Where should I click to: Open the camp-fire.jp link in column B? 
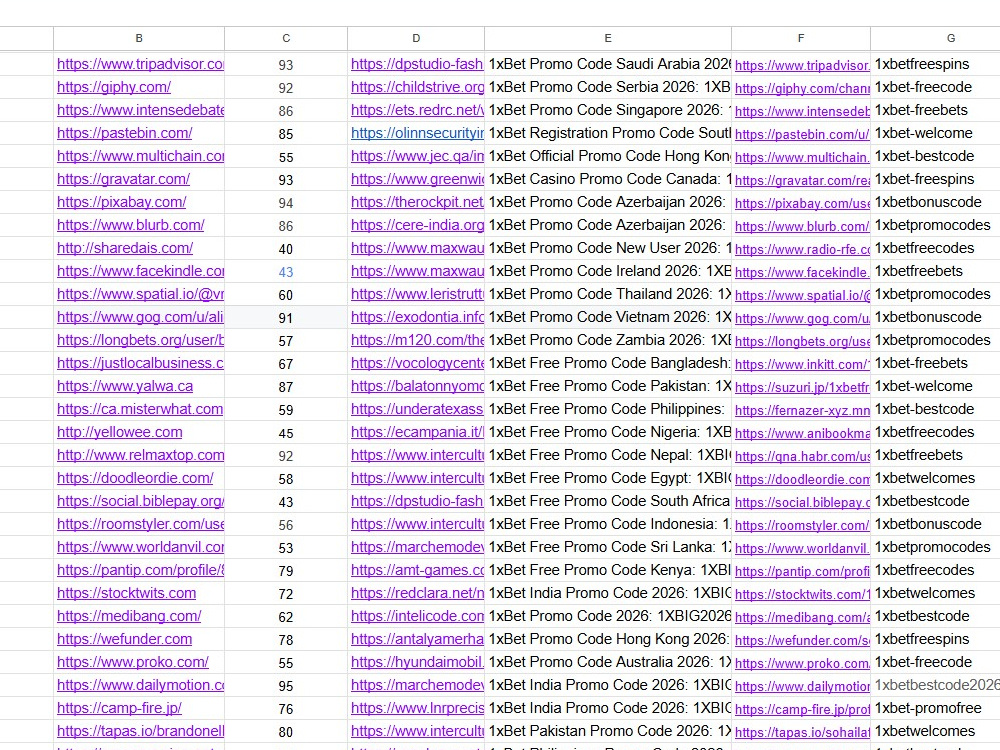click(119, 707)
